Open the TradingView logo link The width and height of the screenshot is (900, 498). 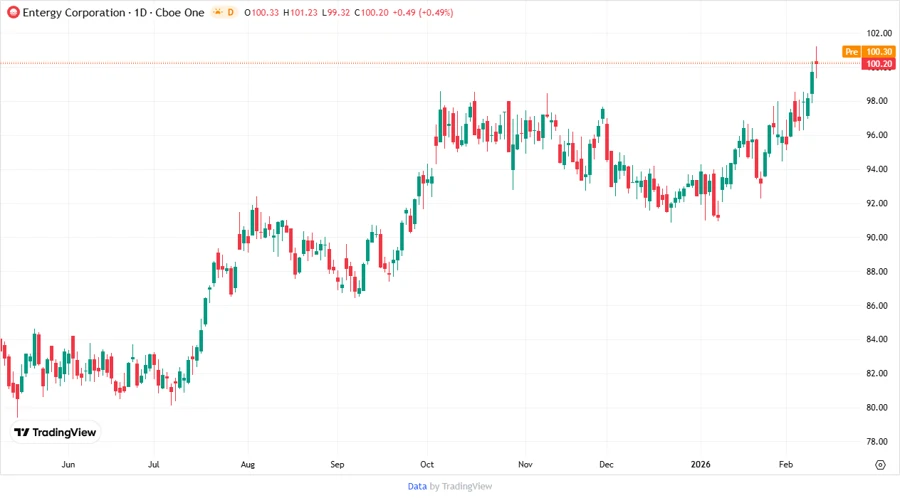55,432
